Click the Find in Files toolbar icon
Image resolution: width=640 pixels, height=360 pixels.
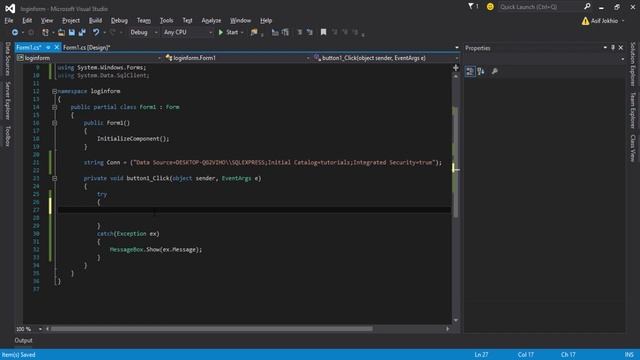(x=254, y=32)
